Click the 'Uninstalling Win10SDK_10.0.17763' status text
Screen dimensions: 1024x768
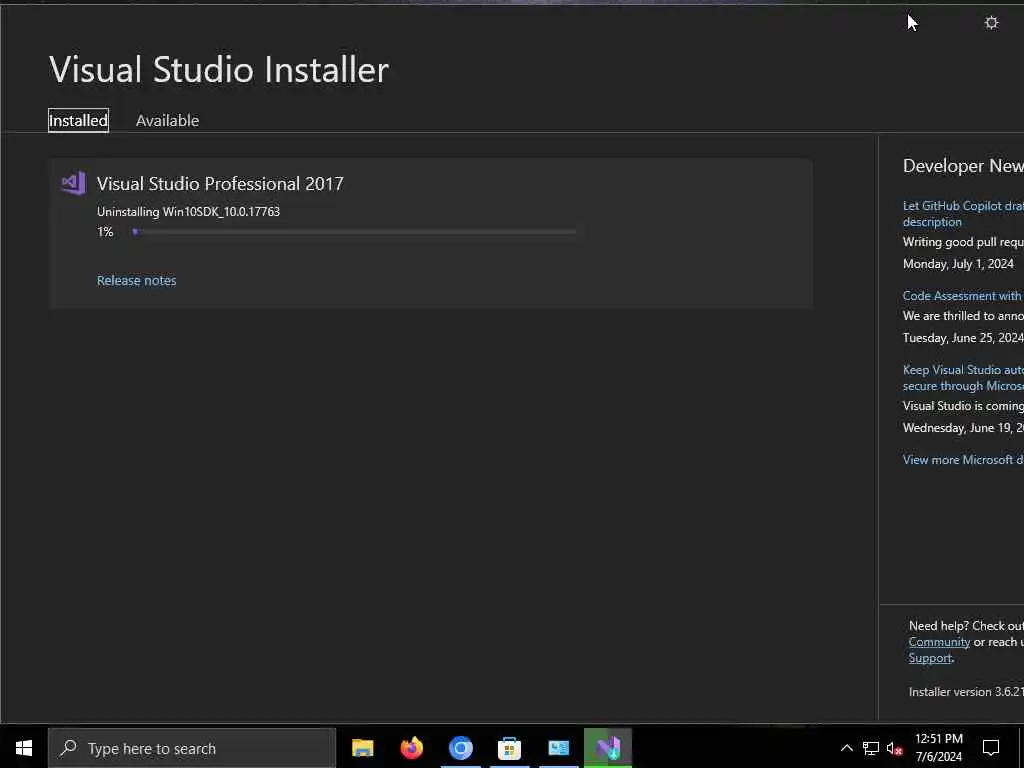(188, 212)
